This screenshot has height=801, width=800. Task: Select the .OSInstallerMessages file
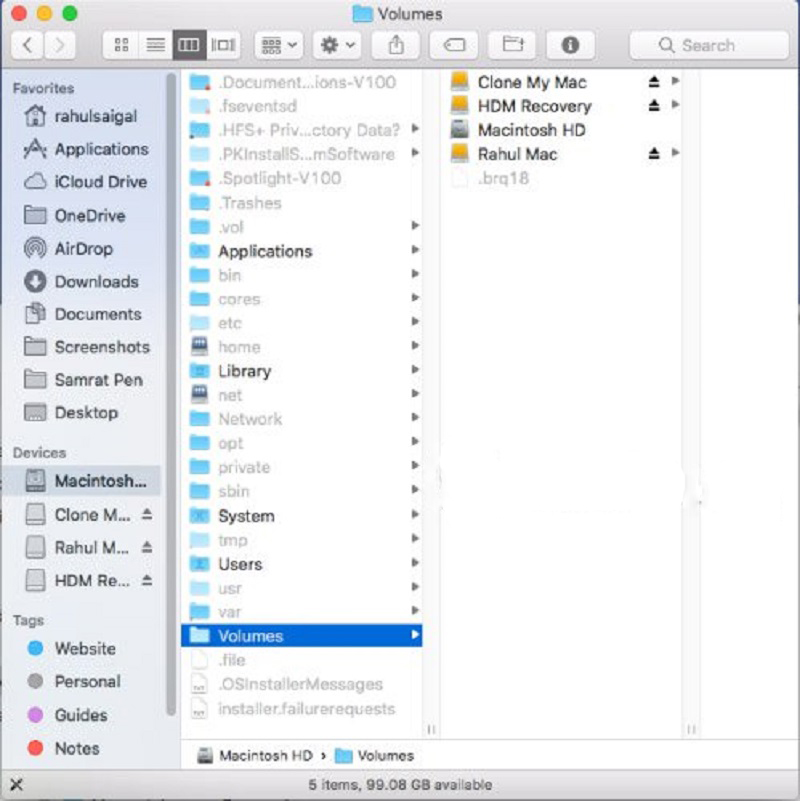point(301,685)
